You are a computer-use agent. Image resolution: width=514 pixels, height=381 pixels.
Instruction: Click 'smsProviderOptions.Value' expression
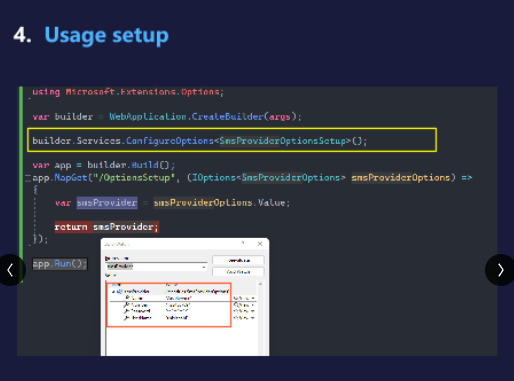pos(219,203)
